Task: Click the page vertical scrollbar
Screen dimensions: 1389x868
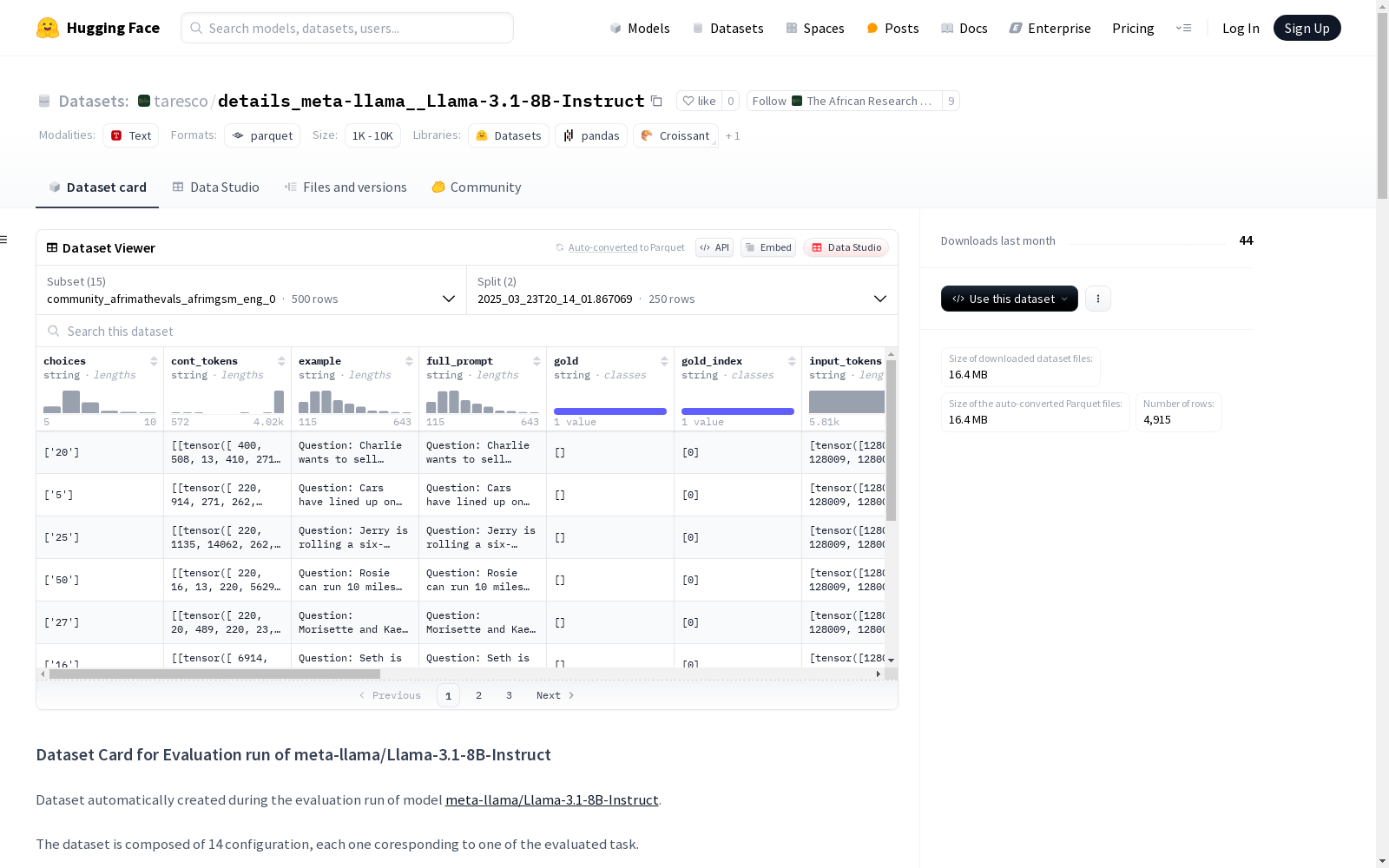Action: pyautogui.click(x=1382, y=104)
